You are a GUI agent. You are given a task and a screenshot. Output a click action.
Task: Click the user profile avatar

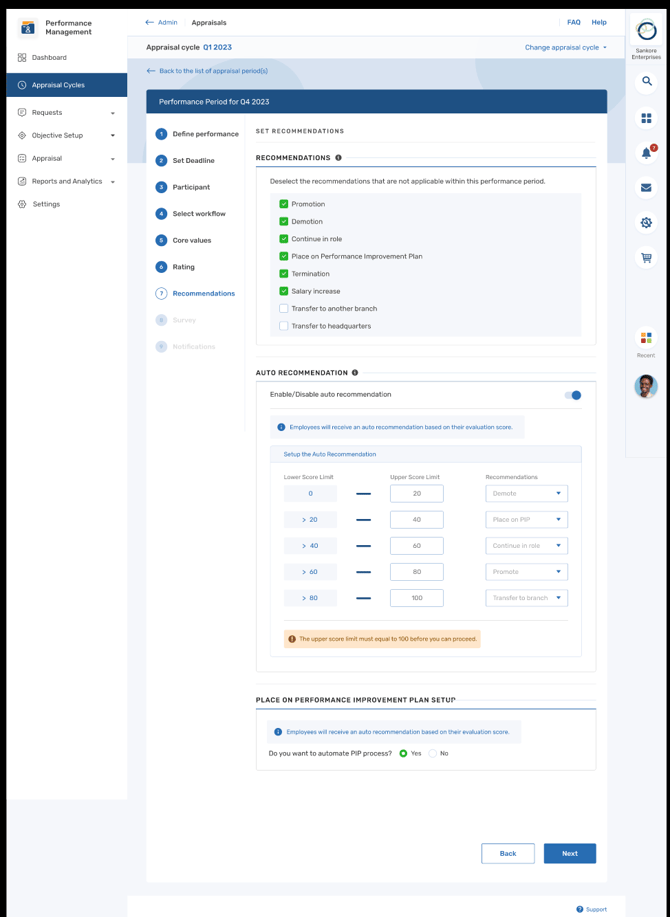click(646, 386)
